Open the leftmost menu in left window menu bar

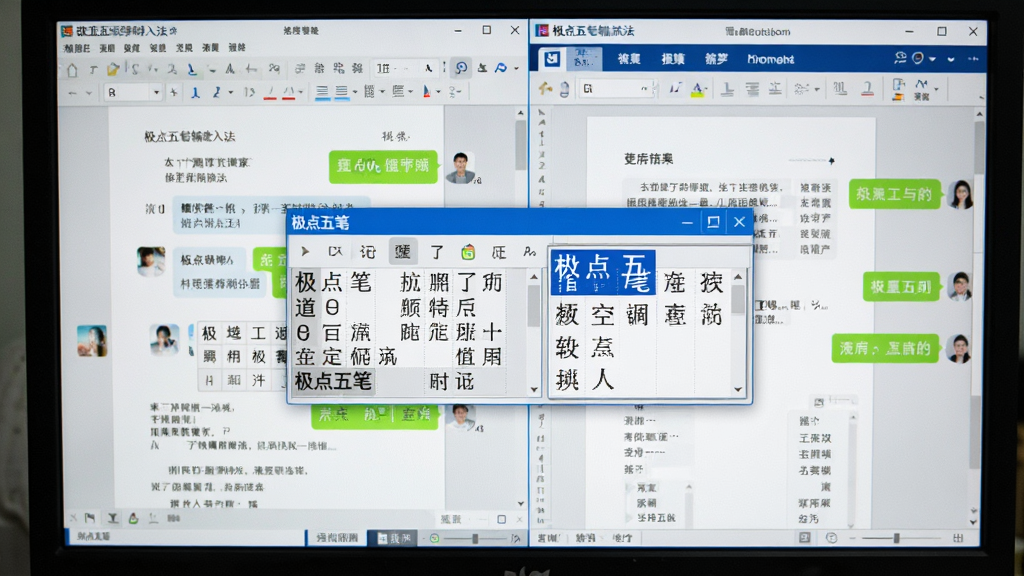click(77, 48)
